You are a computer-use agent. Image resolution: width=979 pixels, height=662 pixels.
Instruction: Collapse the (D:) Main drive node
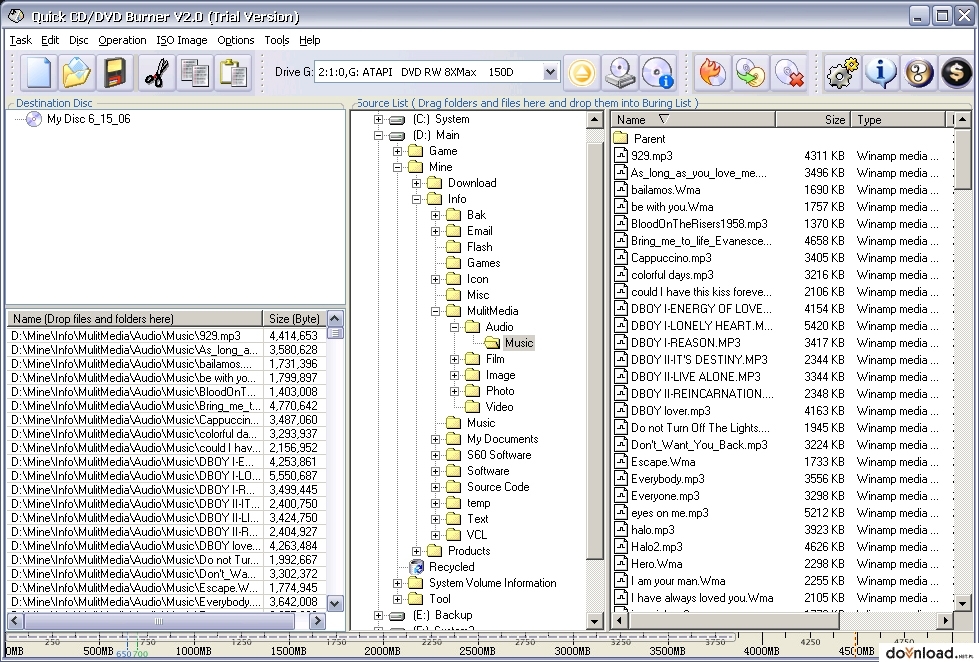[x=378, y=135]
